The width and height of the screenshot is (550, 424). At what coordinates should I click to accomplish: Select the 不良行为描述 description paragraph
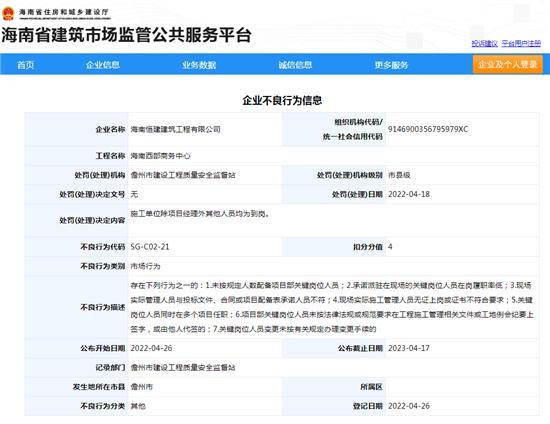tap(332, 307)
